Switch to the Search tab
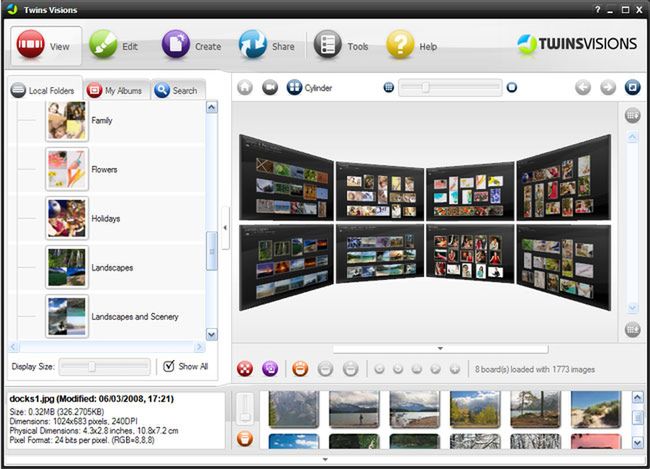The image size is (650, 469). [x=178, y=90]
